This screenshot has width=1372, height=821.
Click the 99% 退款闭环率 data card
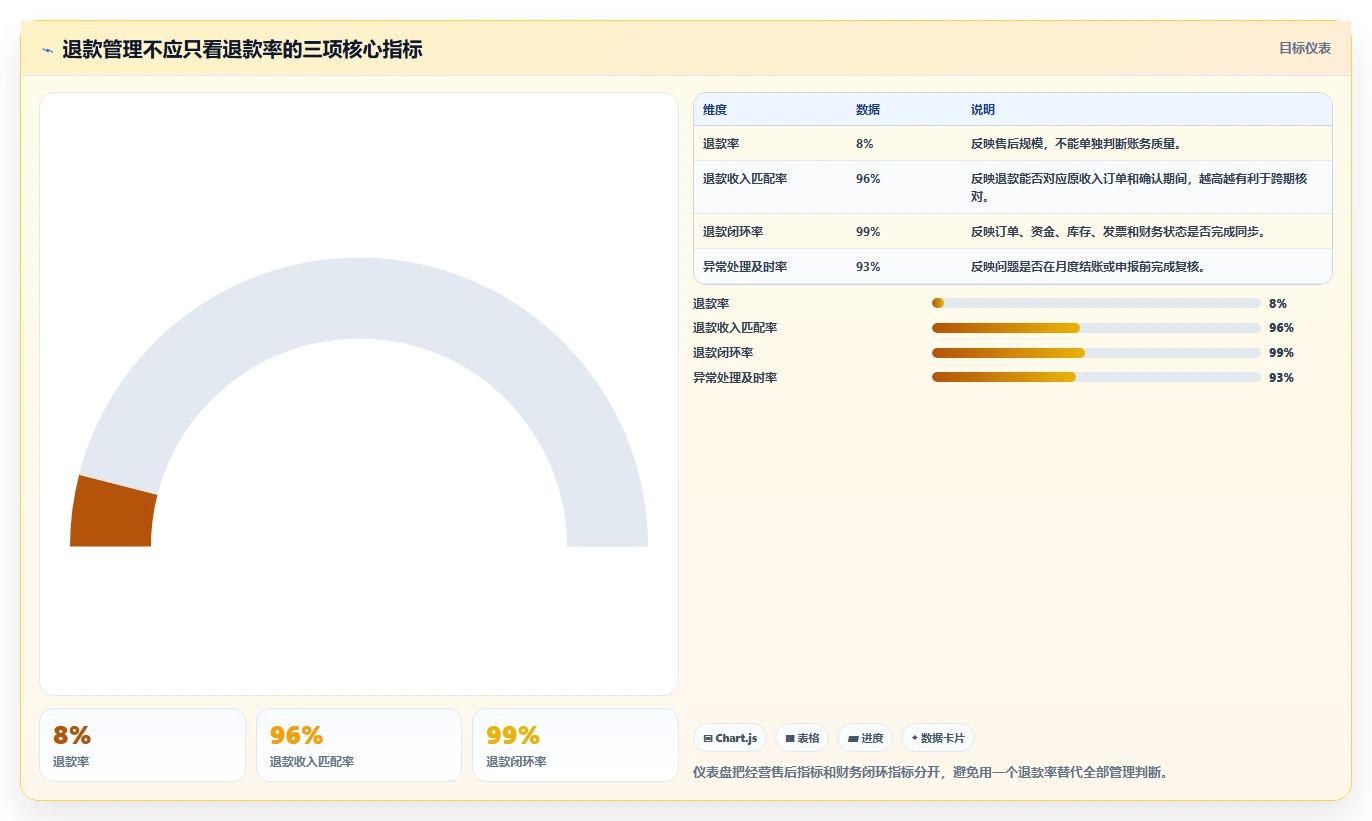point(575,745)
